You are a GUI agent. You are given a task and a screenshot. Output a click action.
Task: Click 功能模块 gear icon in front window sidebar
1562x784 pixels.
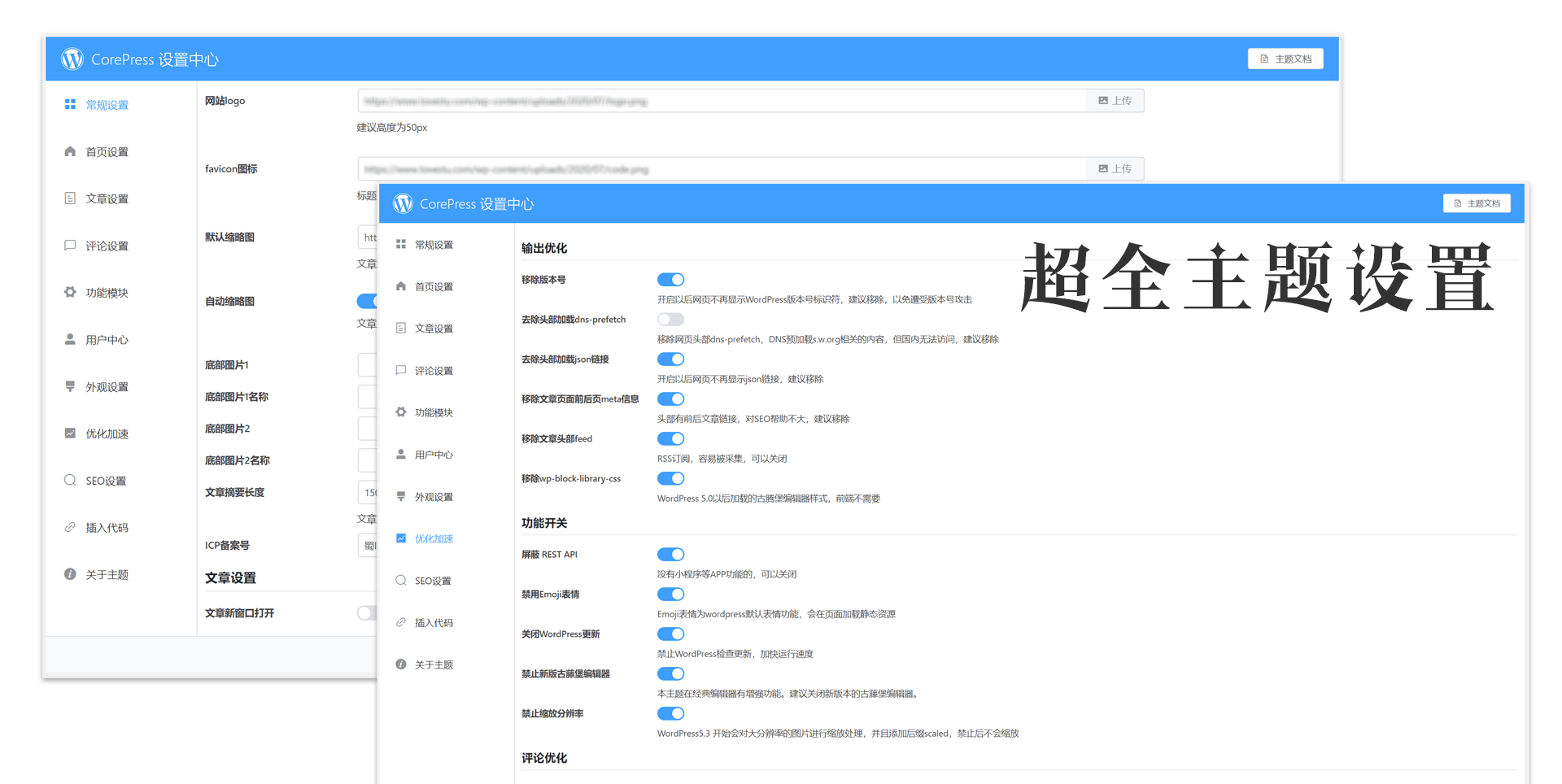coord(401,412)
